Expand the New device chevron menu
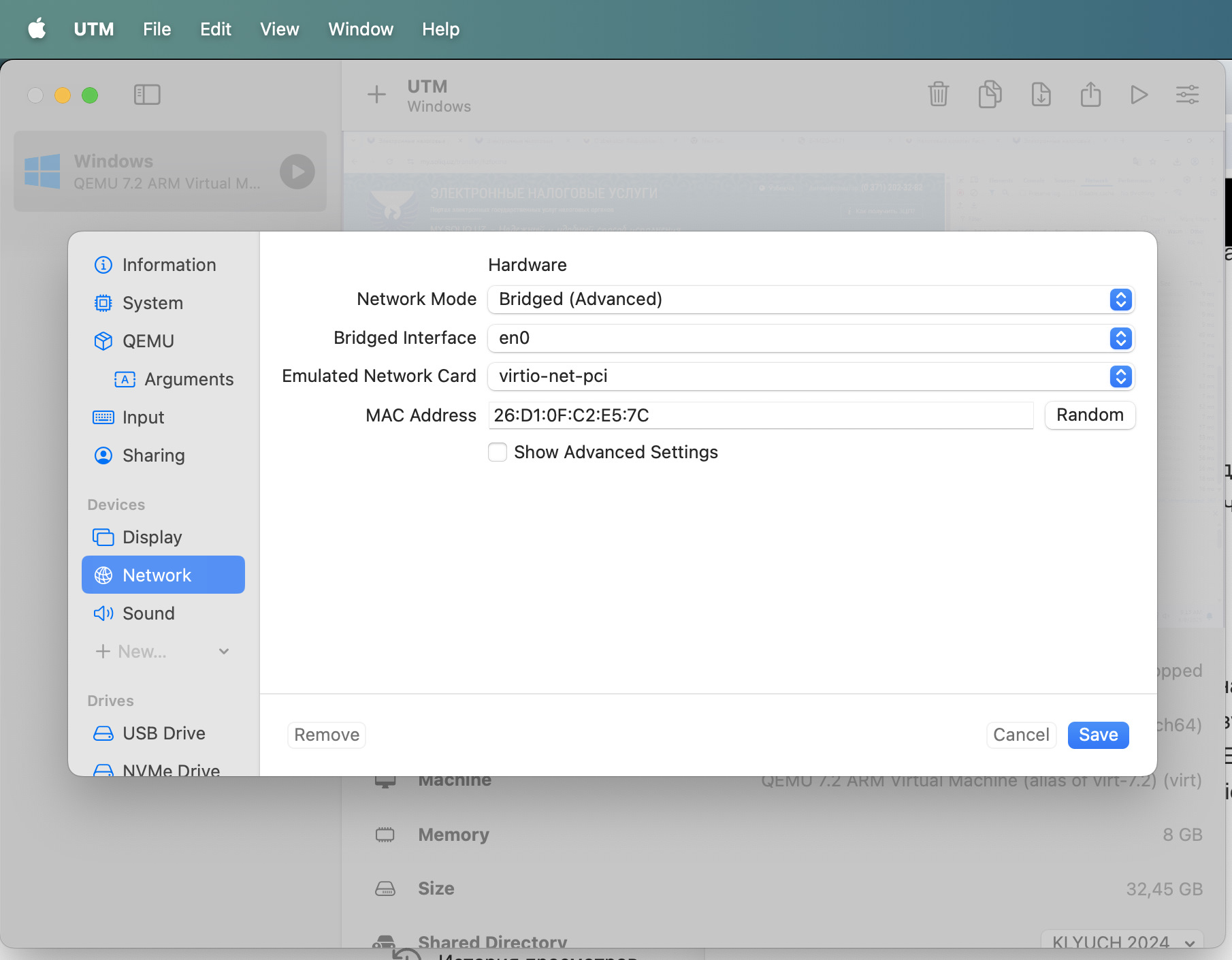 (224, 652)
